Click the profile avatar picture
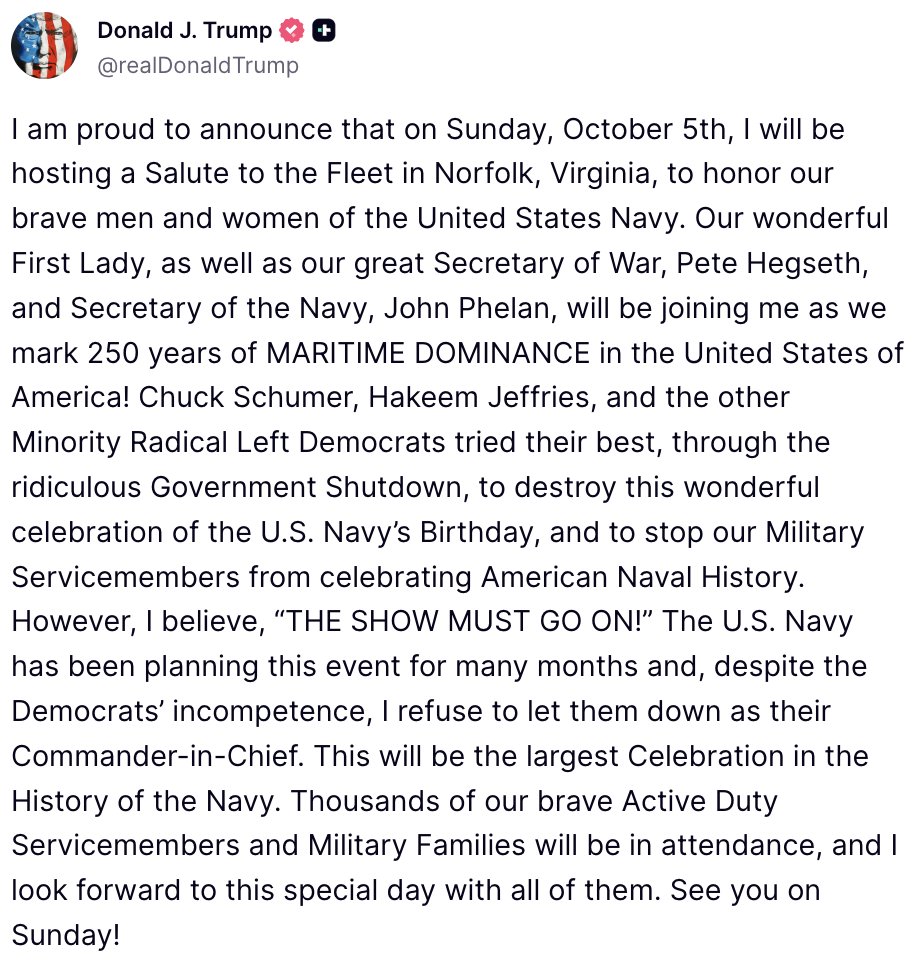This screenshot has width=924, height=976. 45,46
